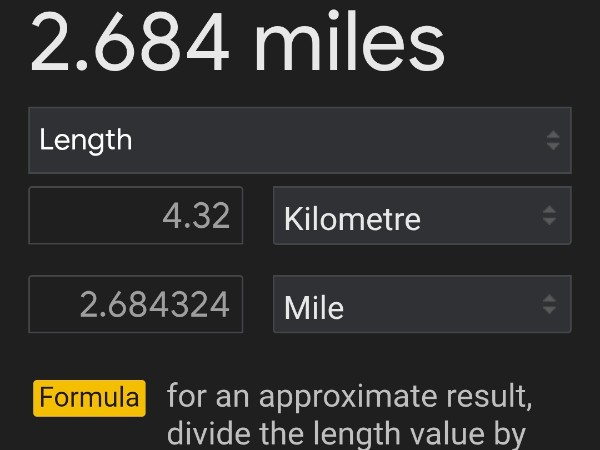
Task: Click the '2.684 miles' result heading
Action: pyautogui.click(x=237, y=42)
